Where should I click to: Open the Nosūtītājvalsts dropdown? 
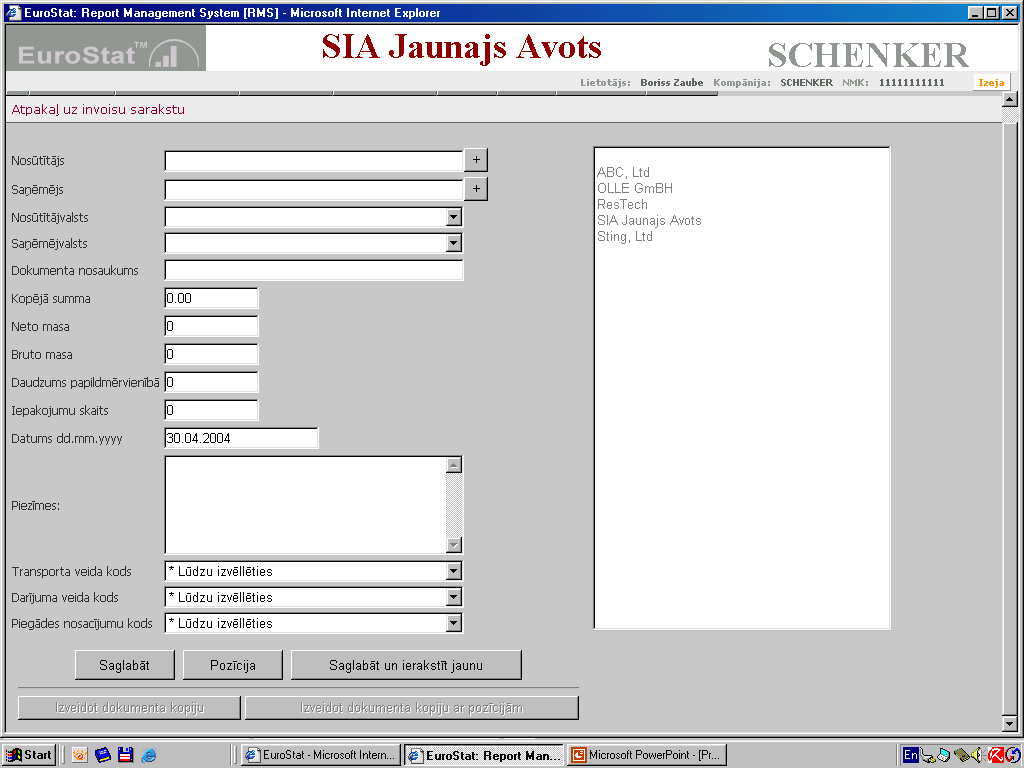pos(454,217)
